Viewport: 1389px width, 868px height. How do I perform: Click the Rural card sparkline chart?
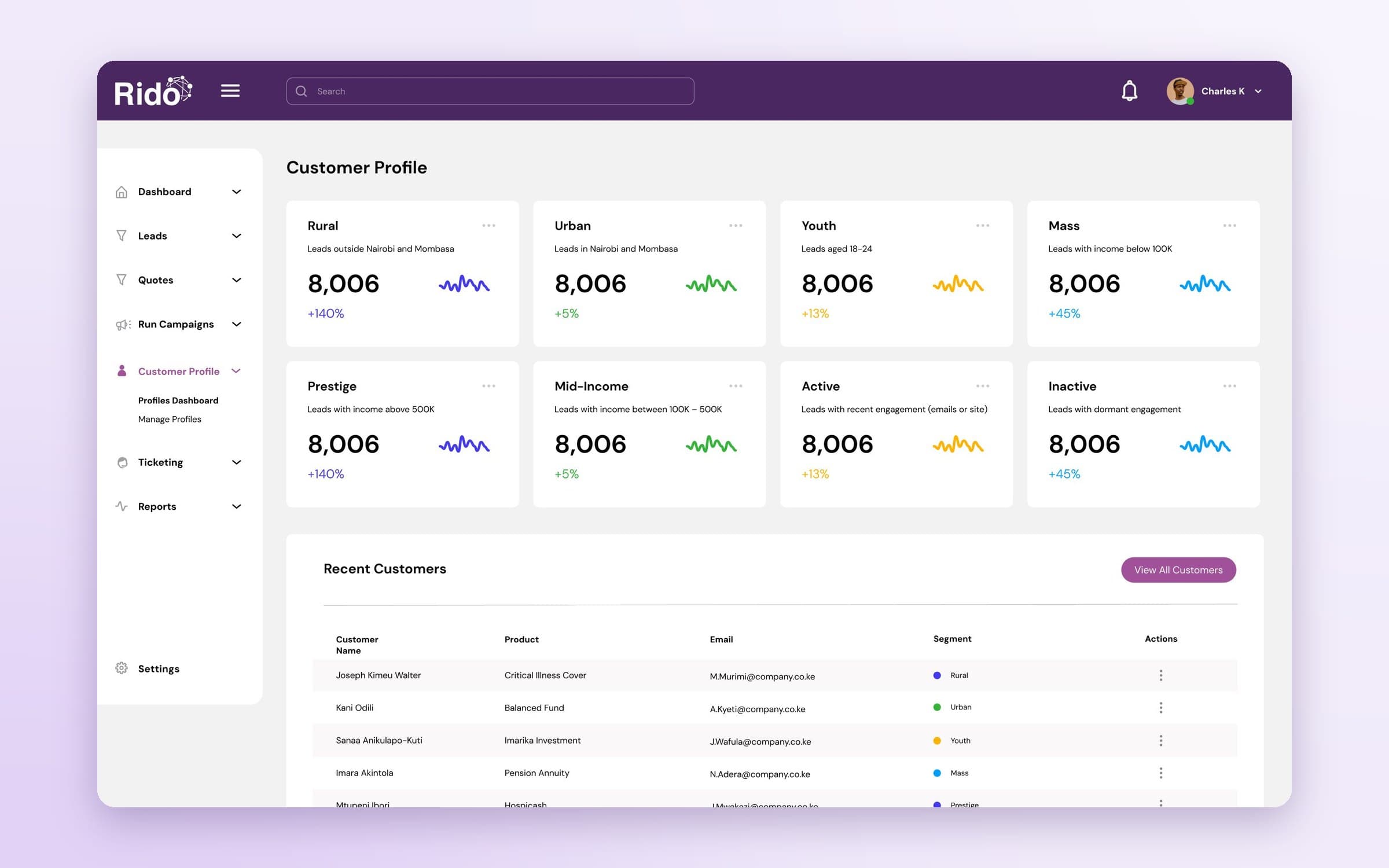point(464,284)
